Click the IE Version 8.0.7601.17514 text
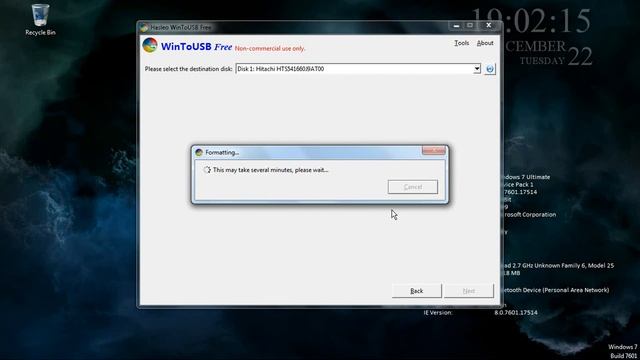This screenshot has height=360, width=640. point(480,313)
